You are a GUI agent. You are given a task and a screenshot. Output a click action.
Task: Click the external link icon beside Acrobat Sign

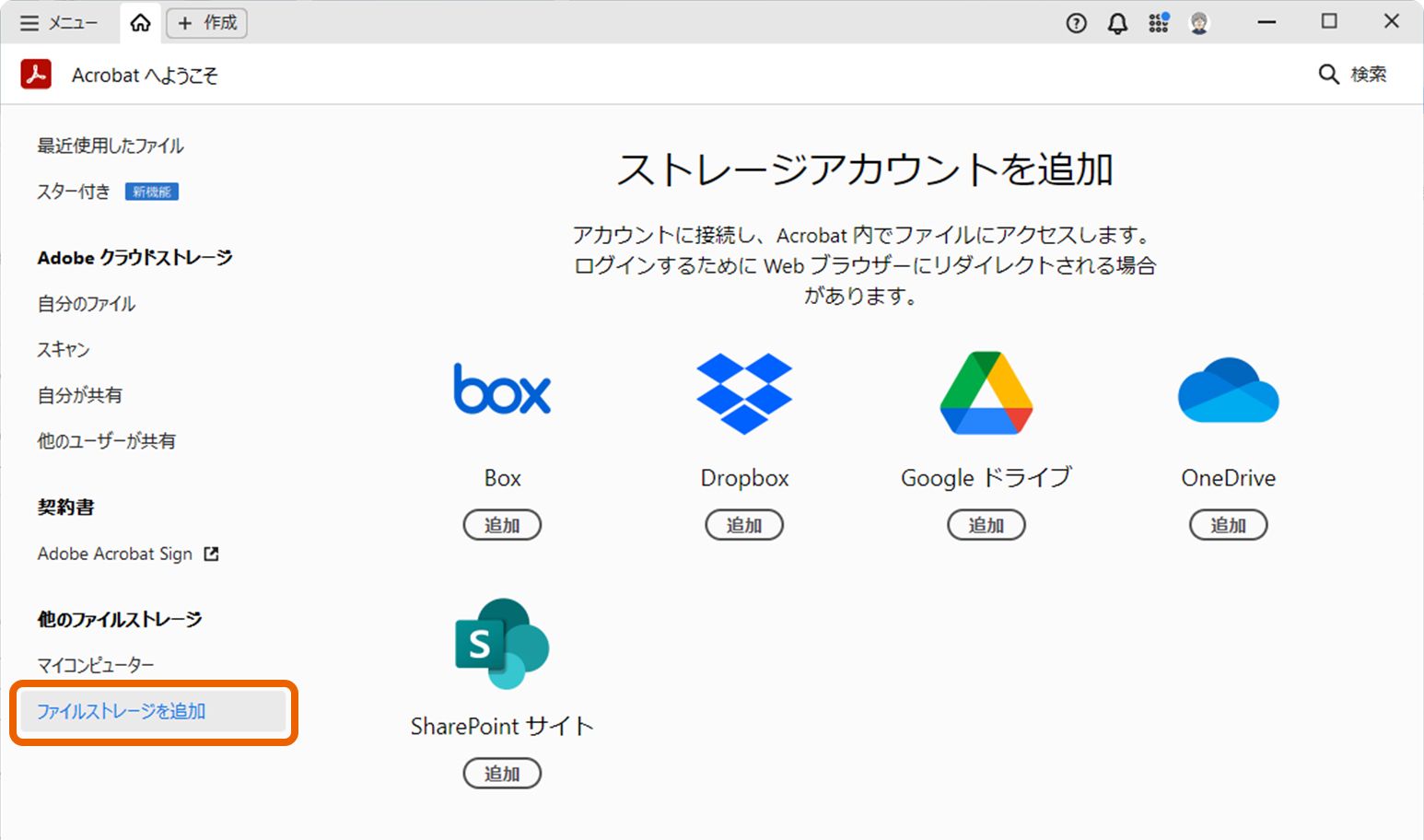coord(211,554)
